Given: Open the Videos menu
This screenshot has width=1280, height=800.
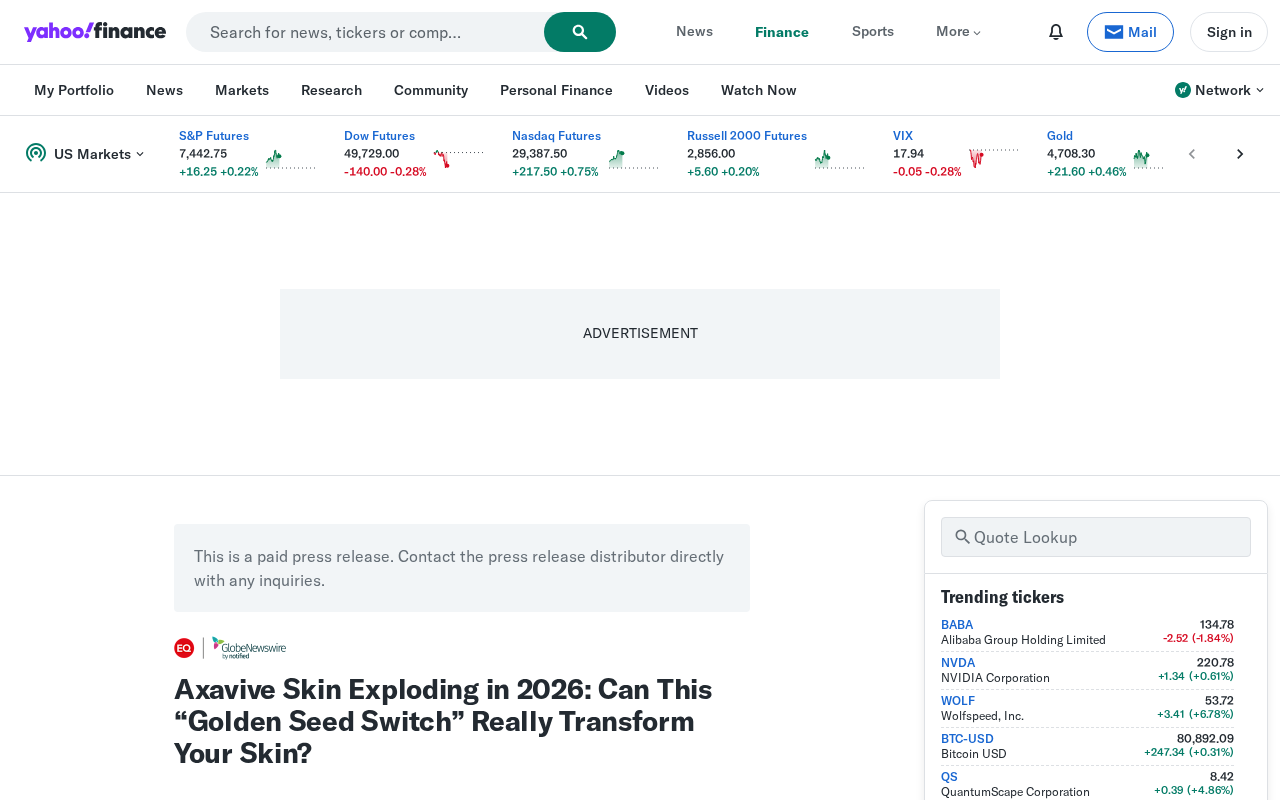Looking at the screenshot, I should 667,90.
